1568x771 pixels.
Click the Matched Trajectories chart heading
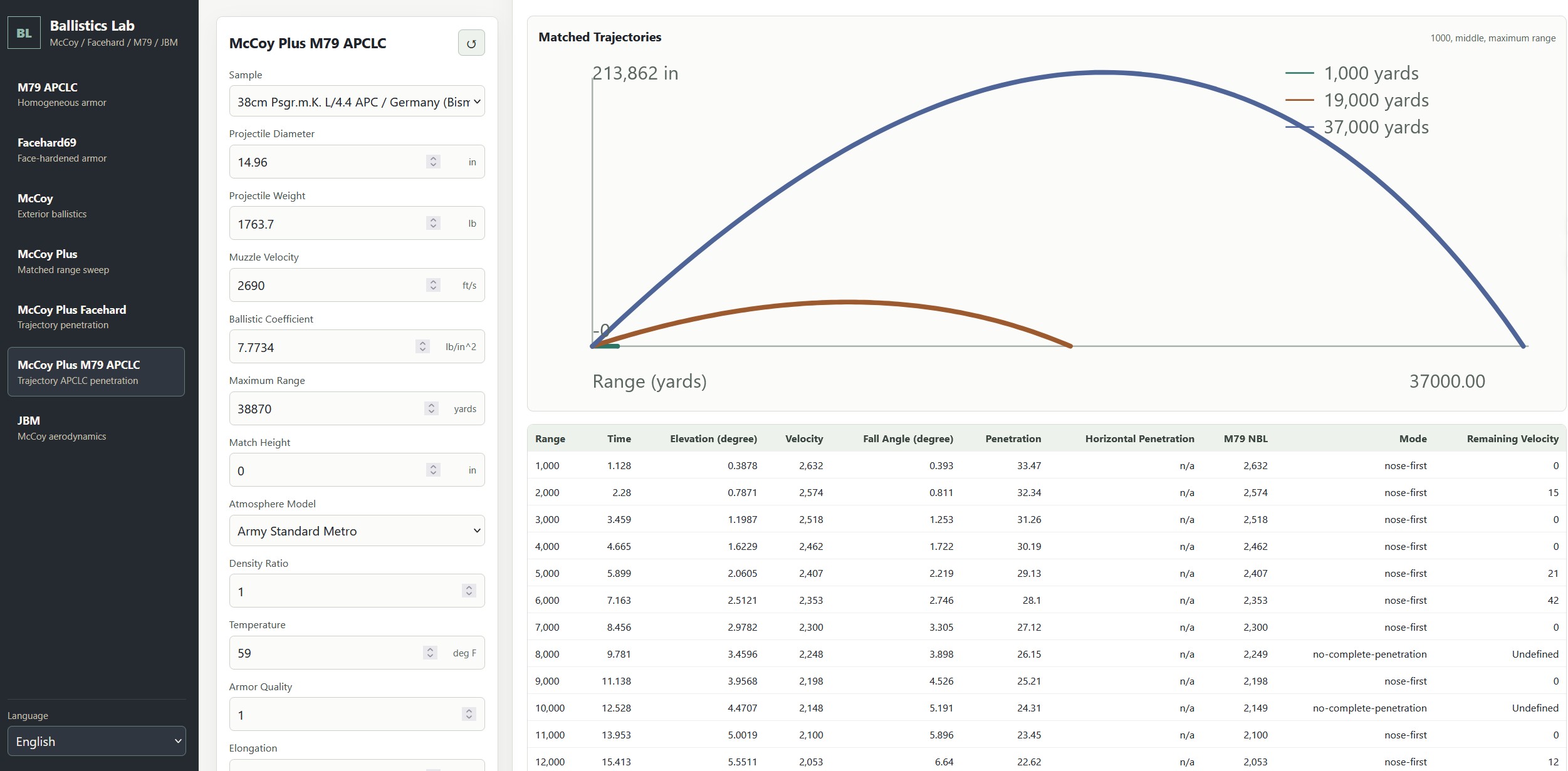600,38
